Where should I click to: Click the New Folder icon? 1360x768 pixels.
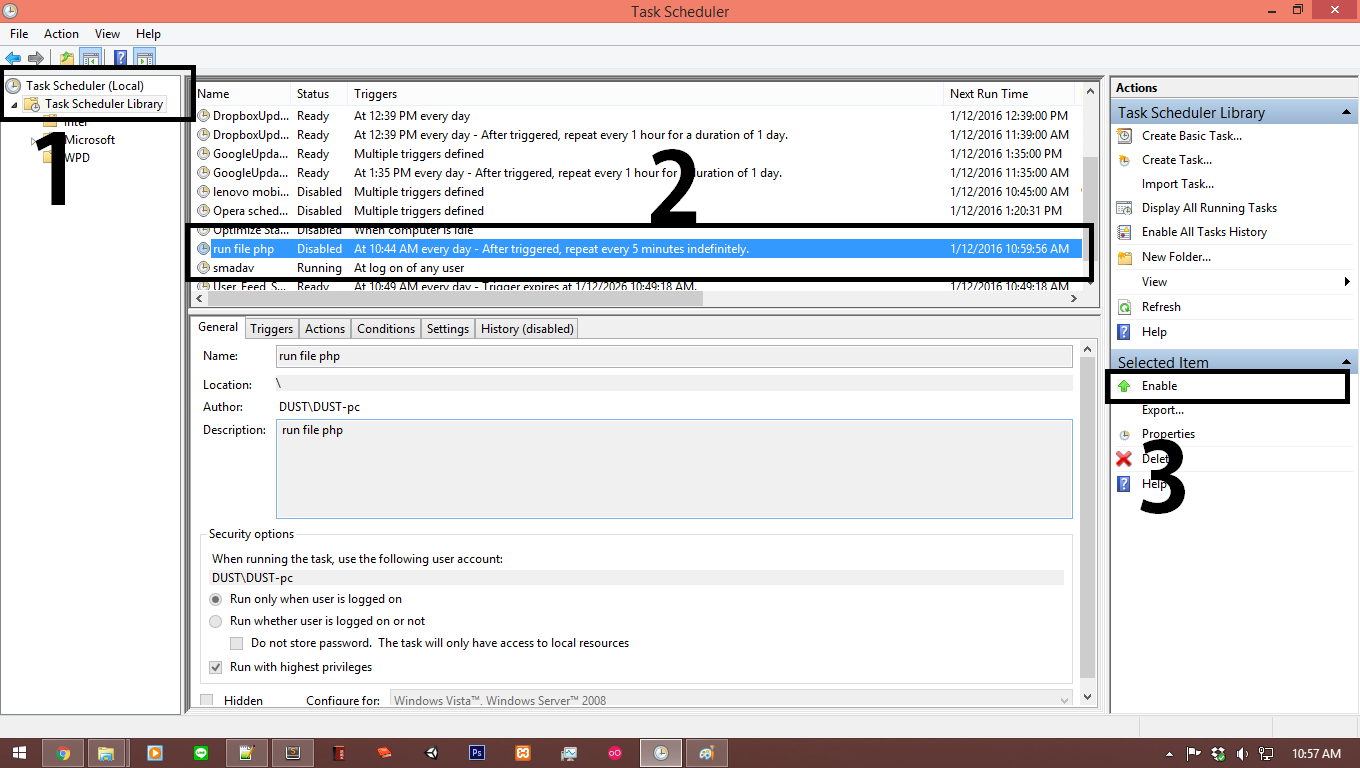[x=1124, y=257]
